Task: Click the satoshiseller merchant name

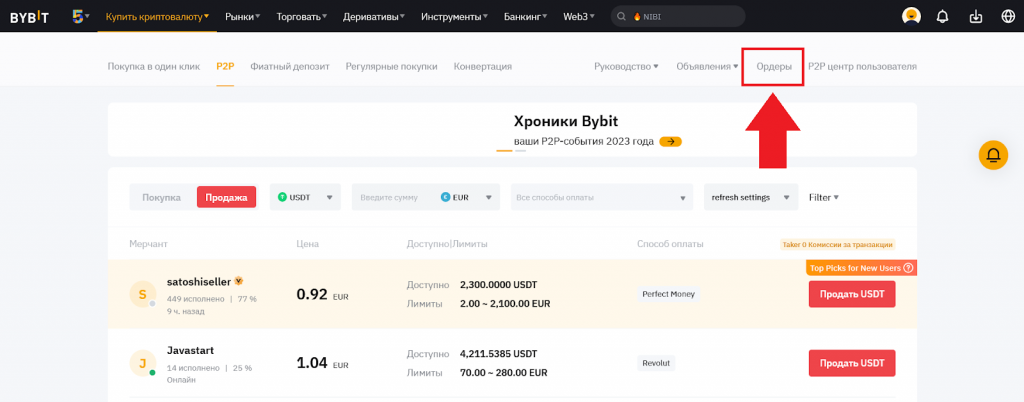Action: (x=199, y=282)
